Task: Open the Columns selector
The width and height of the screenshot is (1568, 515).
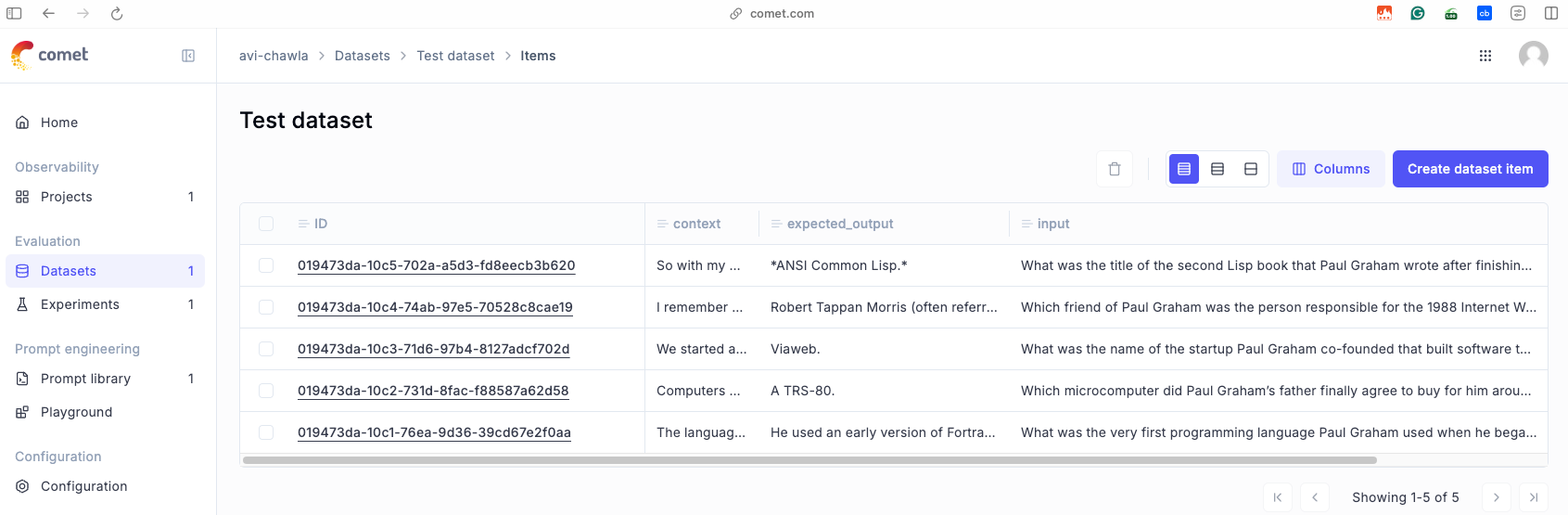Action: [1331, 169]
